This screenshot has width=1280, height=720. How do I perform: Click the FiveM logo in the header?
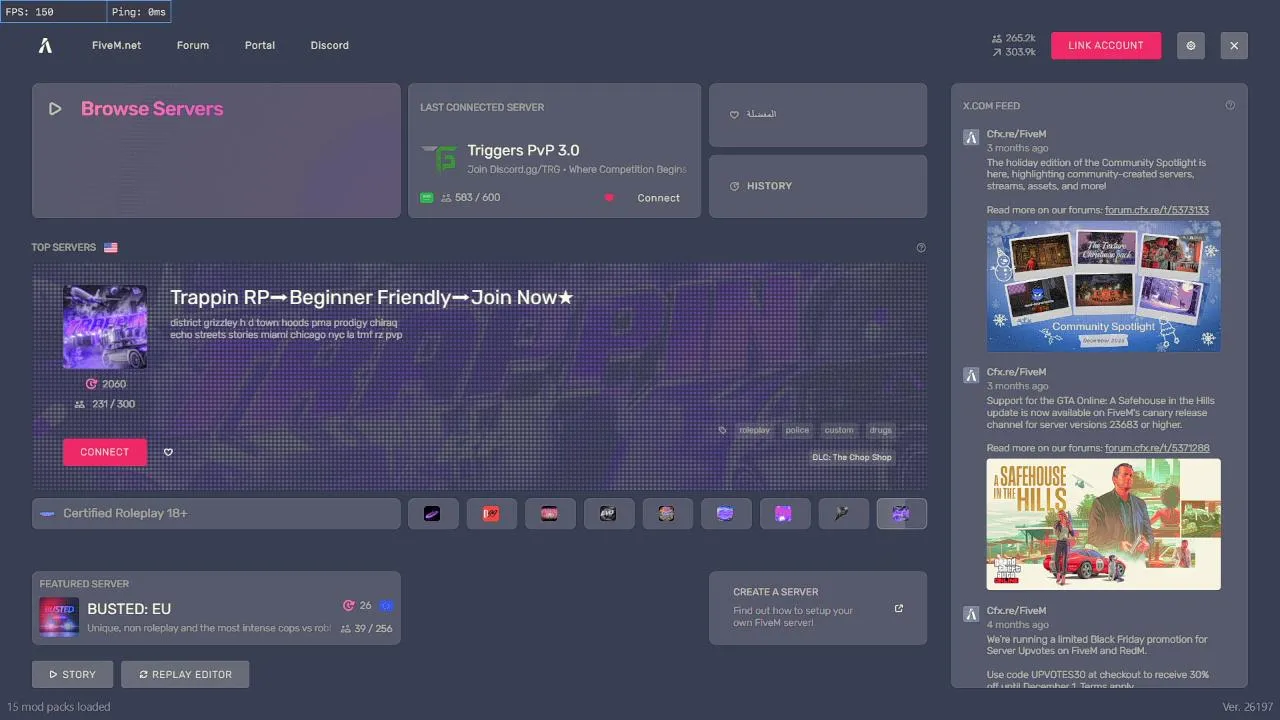tap(45, 45)
